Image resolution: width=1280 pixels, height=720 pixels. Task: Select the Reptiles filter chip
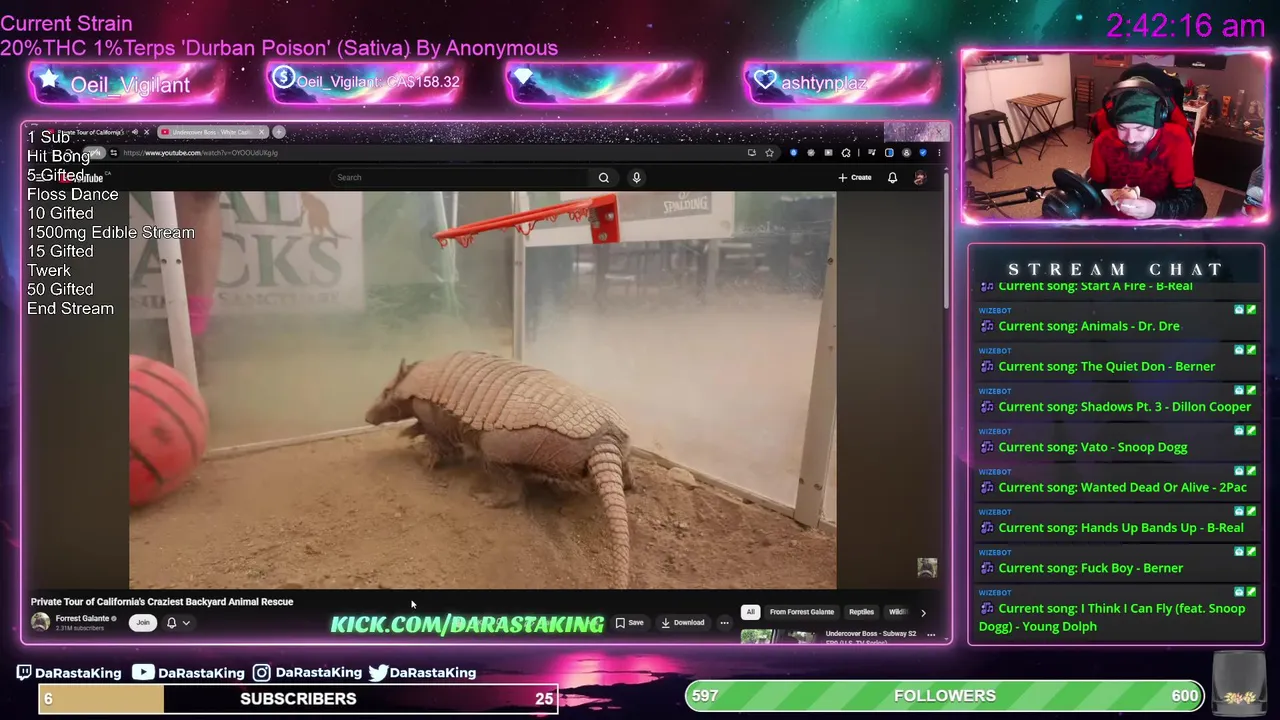click(x=861, y=612)
